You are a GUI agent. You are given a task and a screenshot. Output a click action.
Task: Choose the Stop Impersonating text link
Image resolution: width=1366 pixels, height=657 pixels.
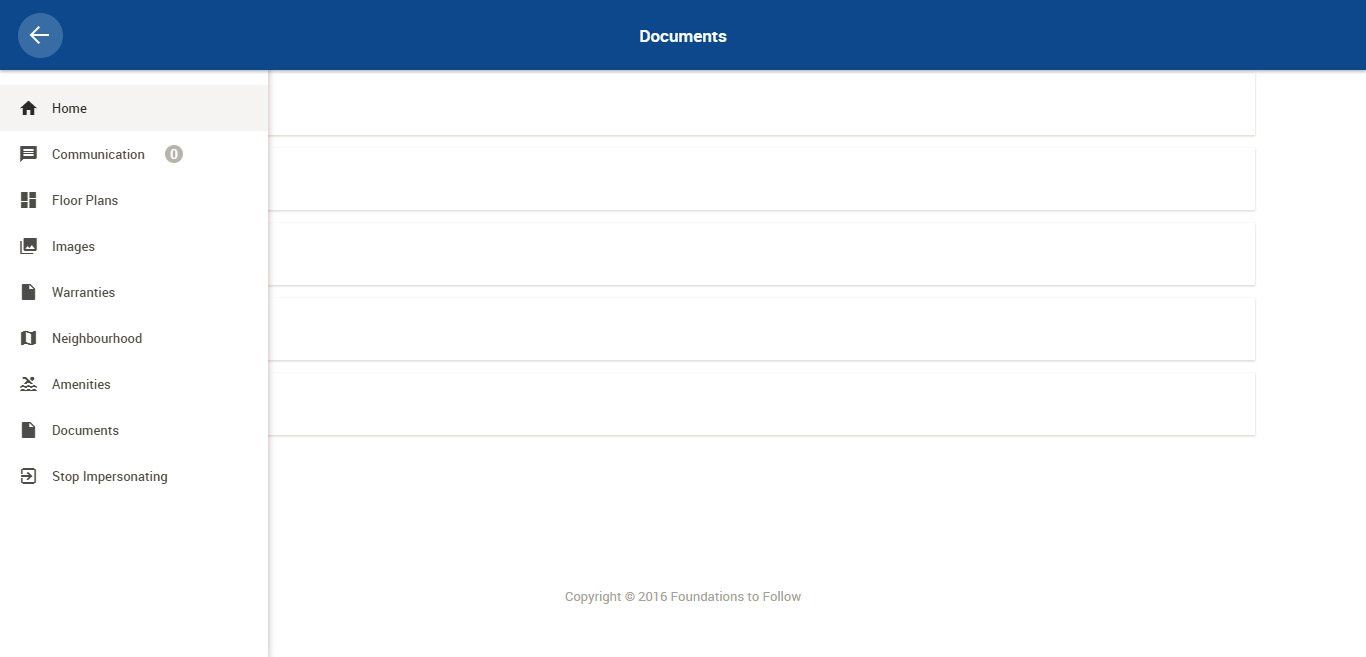pos(110,476)
